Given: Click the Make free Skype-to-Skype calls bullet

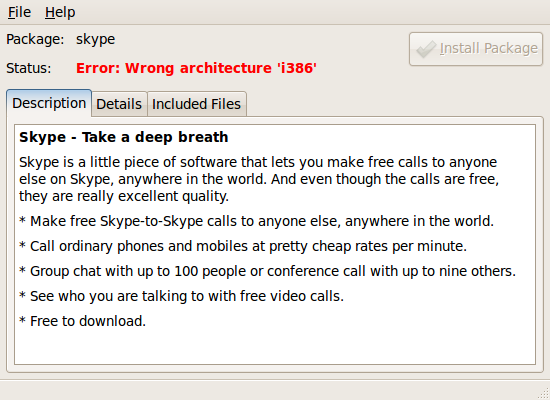Looking at the screenshot, I should click(x=256, y=221).
